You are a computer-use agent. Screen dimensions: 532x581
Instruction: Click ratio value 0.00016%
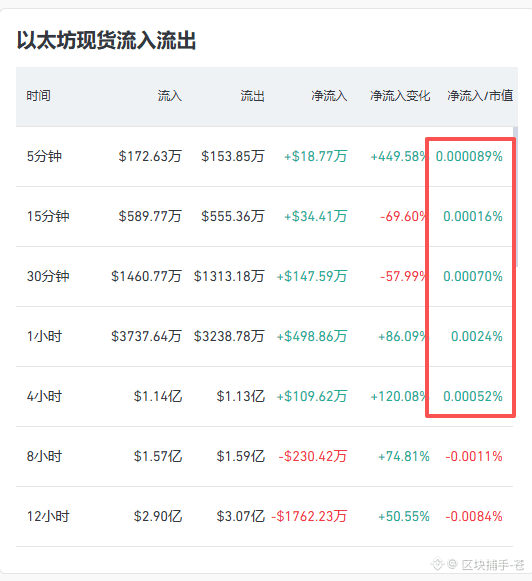pos(473,216)
